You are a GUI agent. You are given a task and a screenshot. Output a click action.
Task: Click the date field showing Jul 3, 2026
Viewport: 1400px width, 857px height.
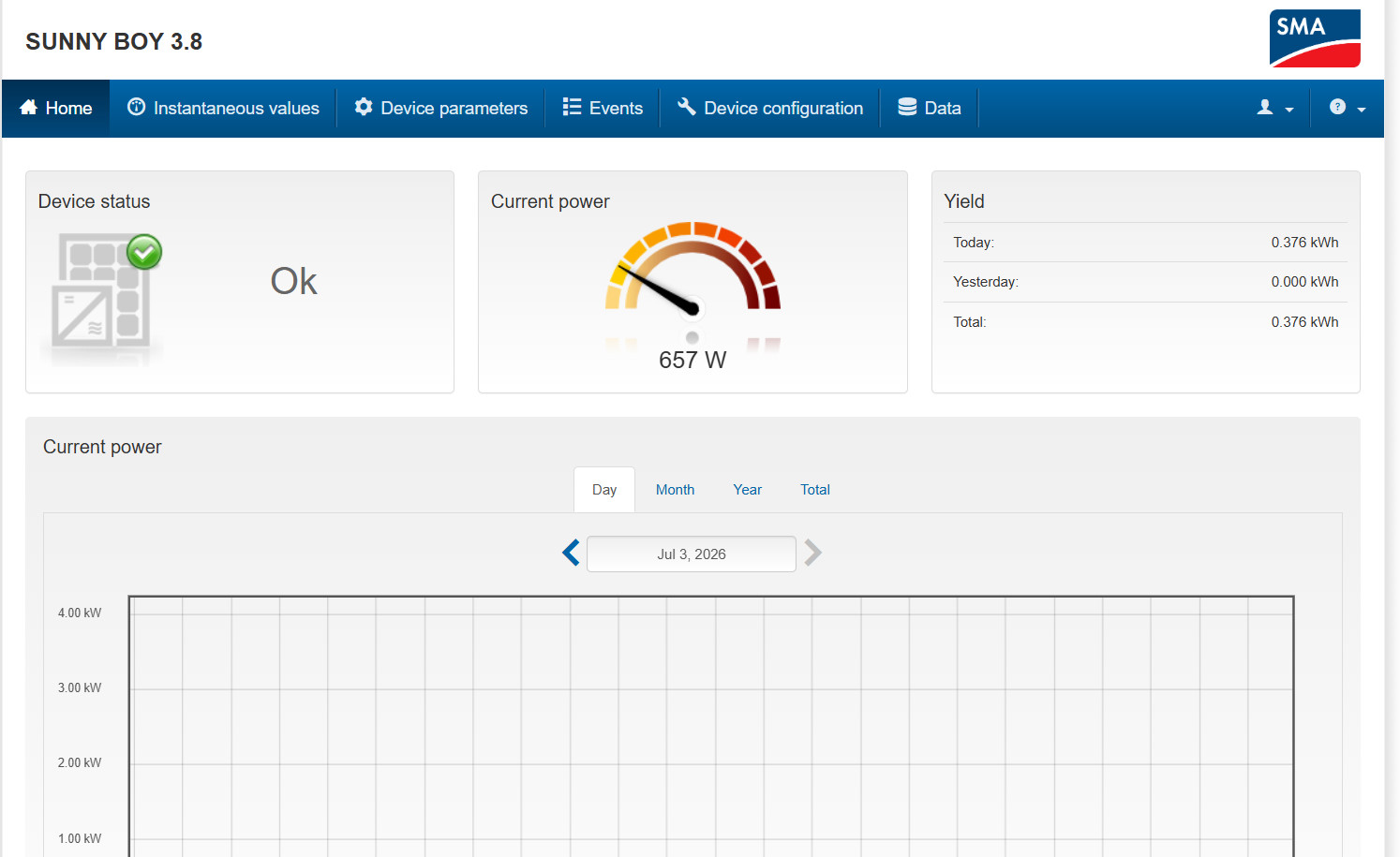click(x=692, y=554)
